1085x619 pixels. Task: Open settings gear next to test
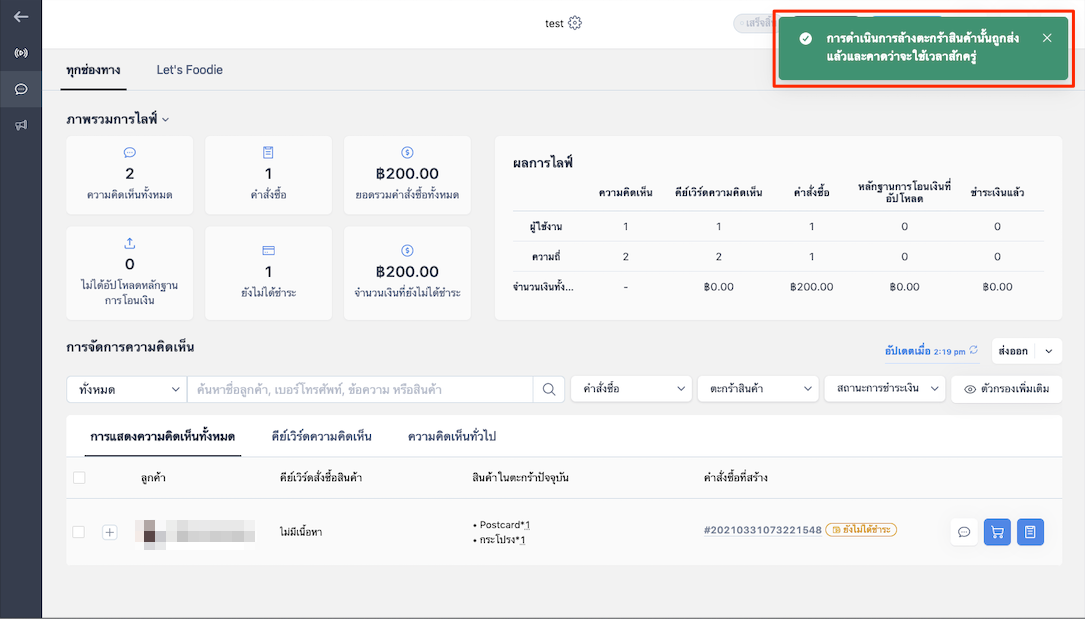pos(575,23)
